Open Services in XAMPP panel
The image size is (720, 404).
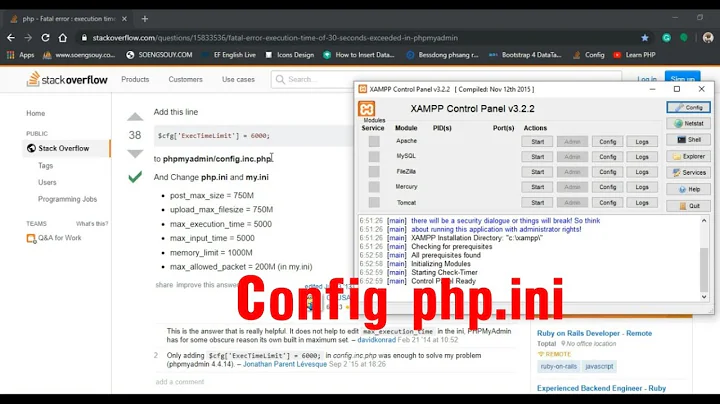[688, 173]
